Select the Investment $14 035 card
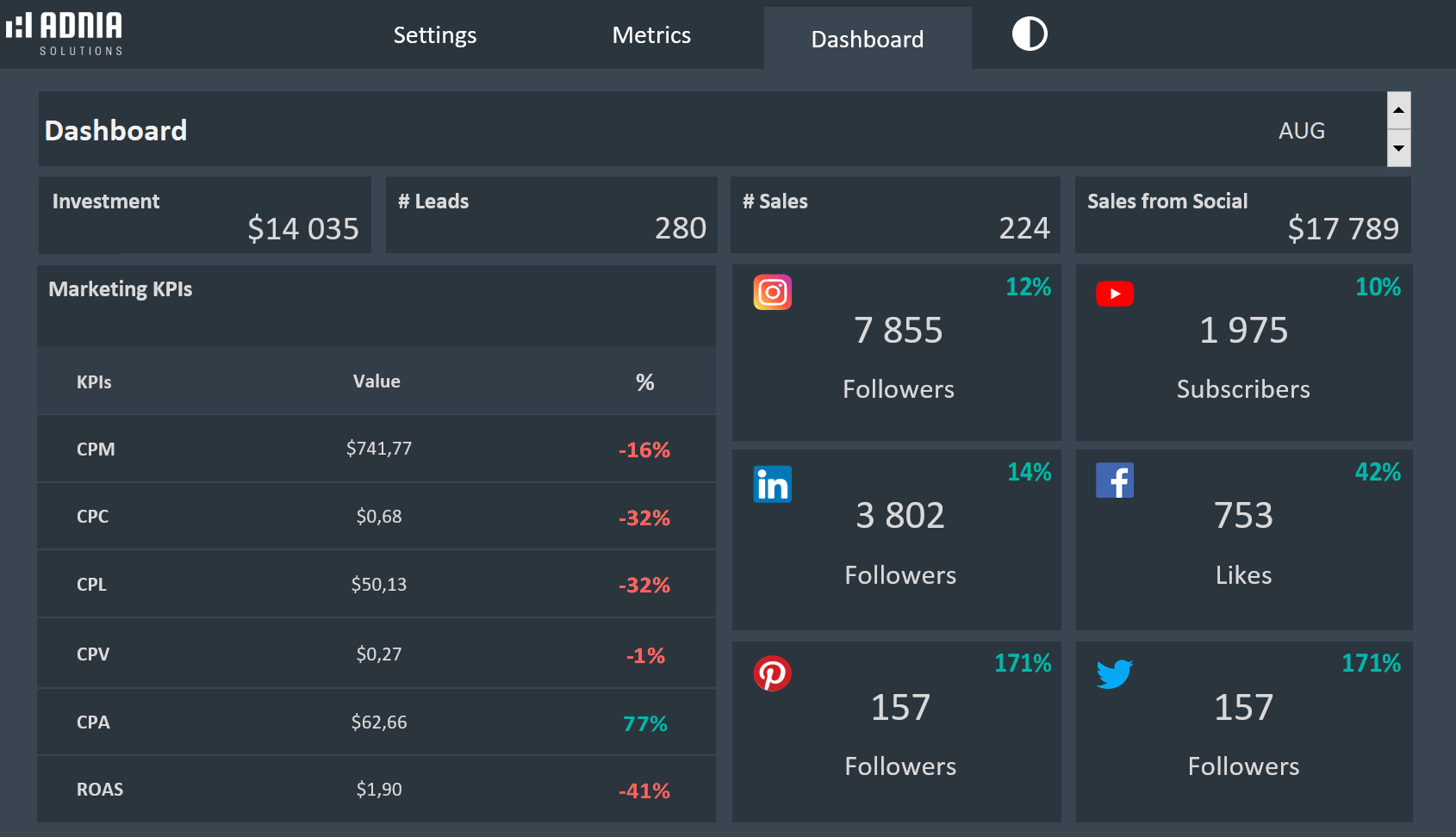Screen dimensions: 1456x837 click(x=205, y=215)
